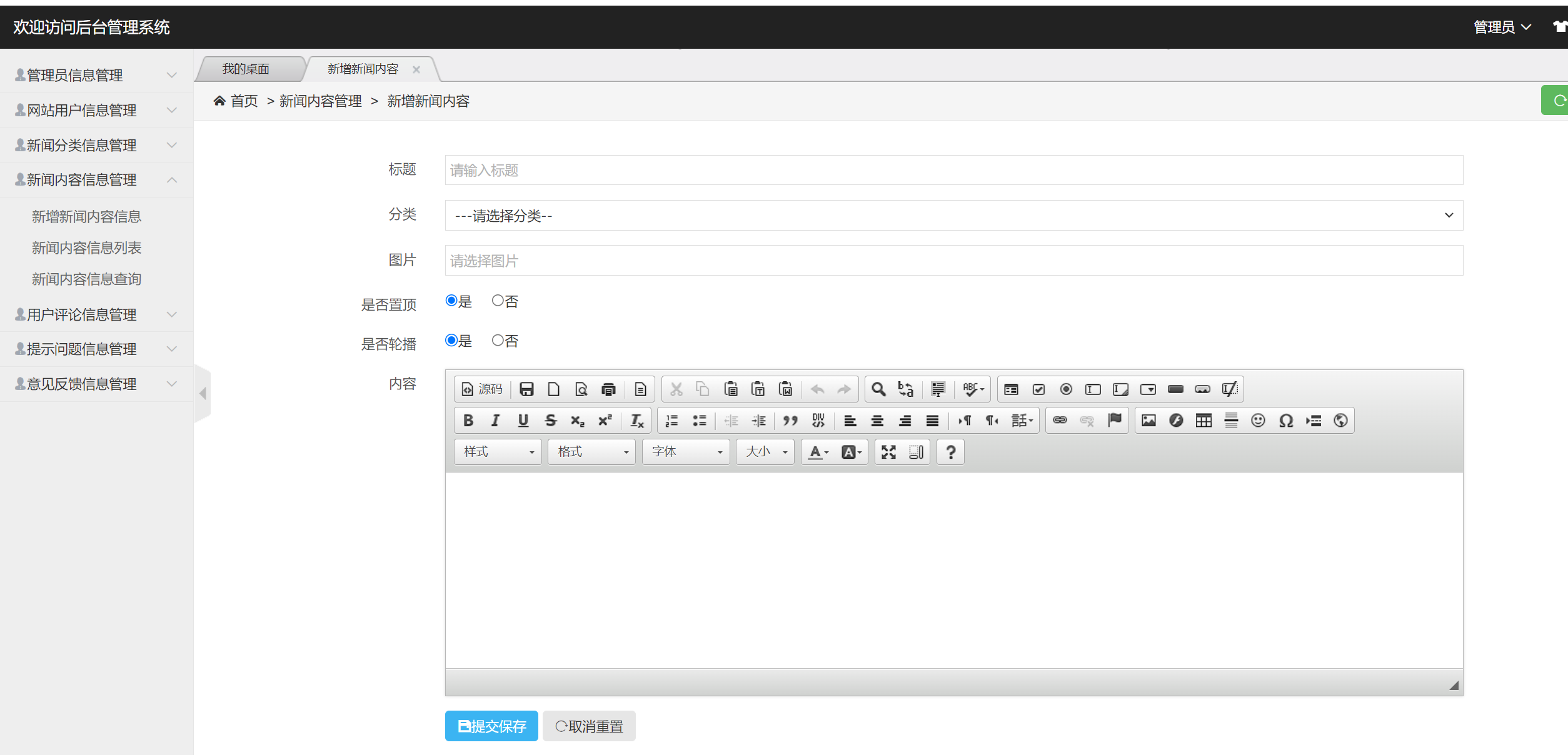Open the Smiley emoticon picker
Image resolution: width=1568 pixels, height=755 pixels.
[x=1259, y=421]
